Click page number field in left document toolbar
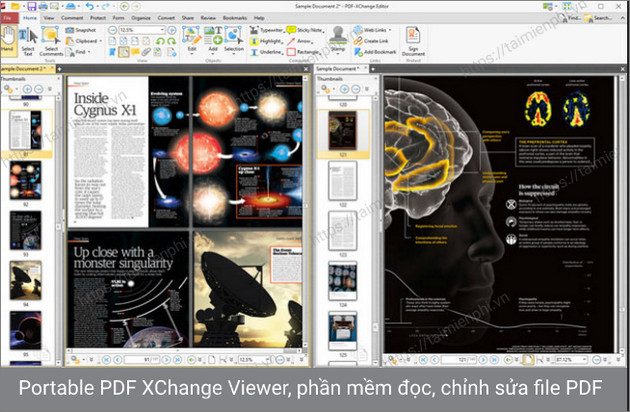 pos(141,360)
